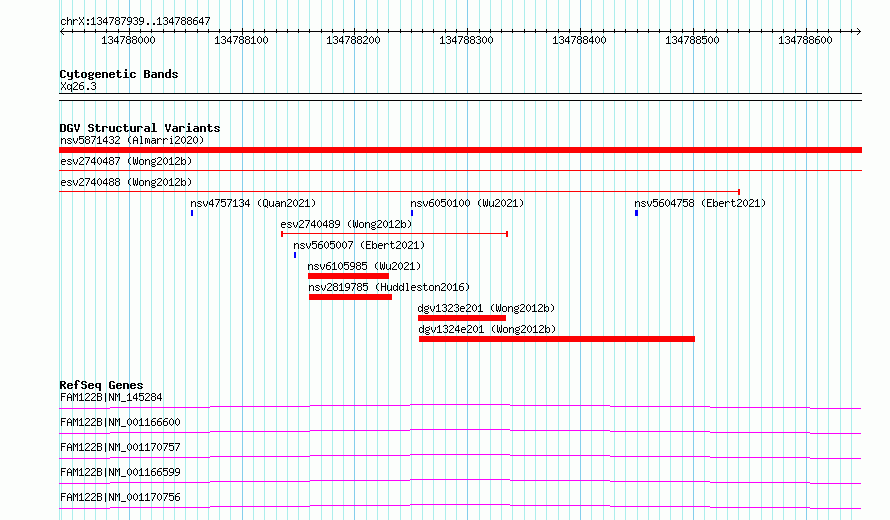Viewport: 890px width, 520px height.
Task: Select the red bar under nsv6105985
Action: (x=349, y=276)
